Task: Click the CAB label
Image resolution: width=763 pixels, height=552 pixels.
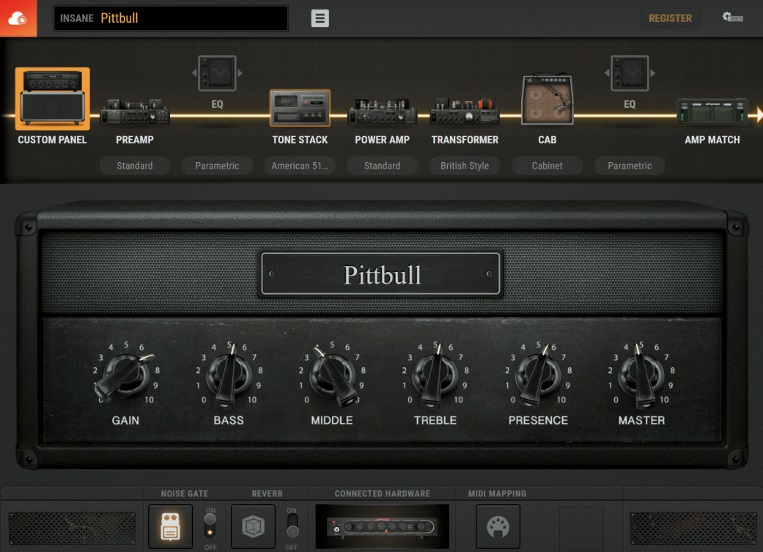Action: (x=547, y=140)
